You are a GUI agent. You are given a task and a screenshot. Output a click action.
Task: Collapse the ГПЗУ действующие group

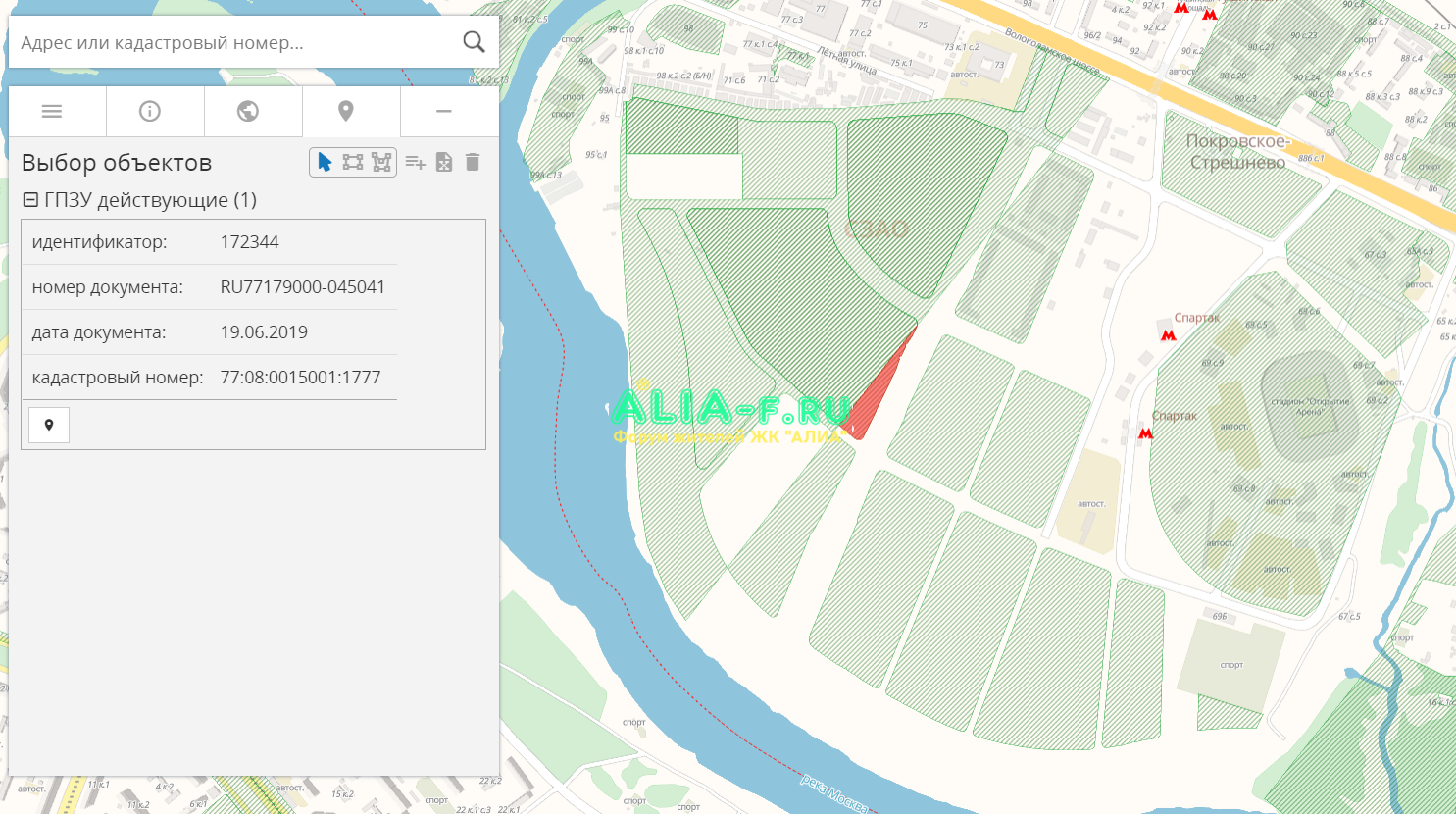click(x=30, y=200)
